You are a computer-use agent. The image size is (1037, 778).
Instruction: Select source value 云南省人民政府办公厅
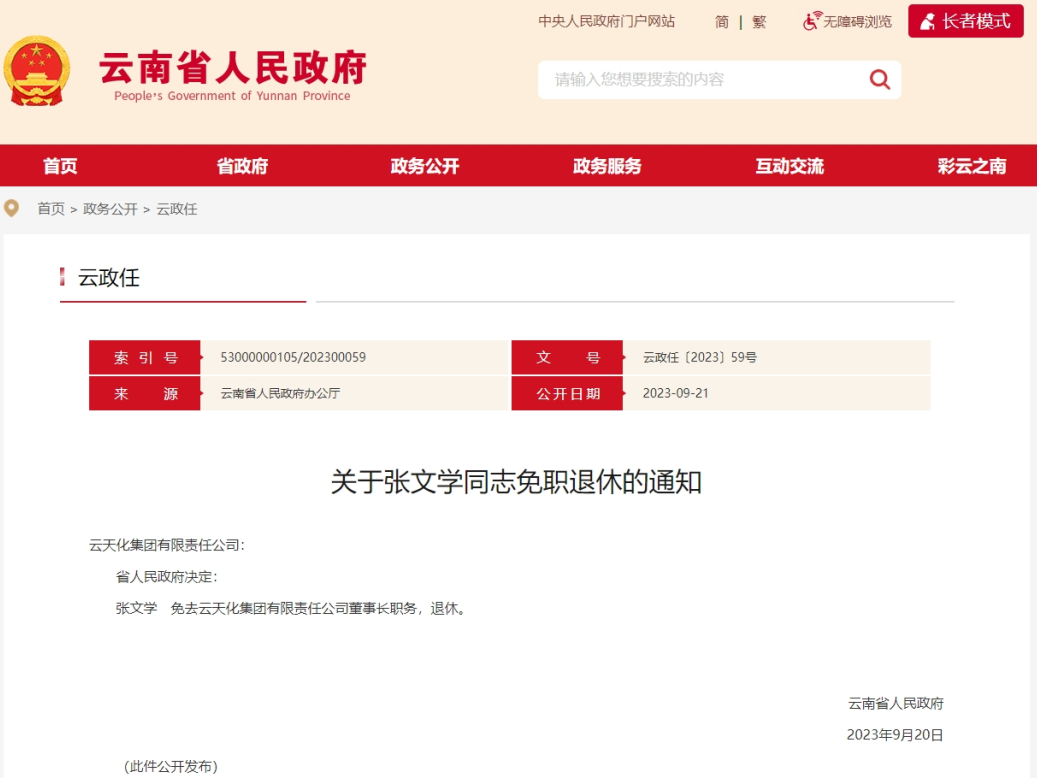click(280, 393)
